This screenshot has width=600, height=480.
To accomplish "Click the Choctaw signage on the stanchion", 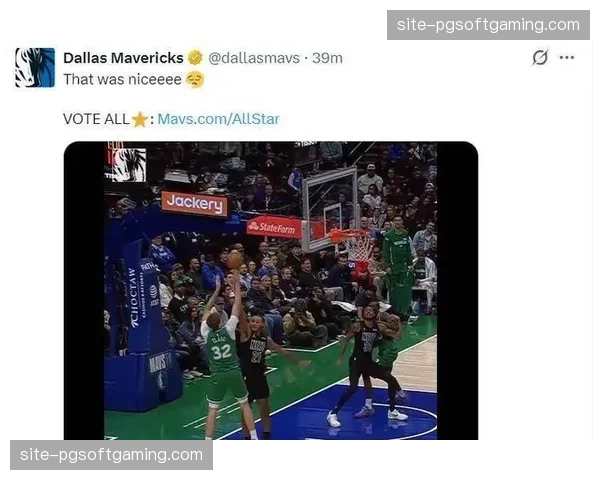I will pos(133,297).
